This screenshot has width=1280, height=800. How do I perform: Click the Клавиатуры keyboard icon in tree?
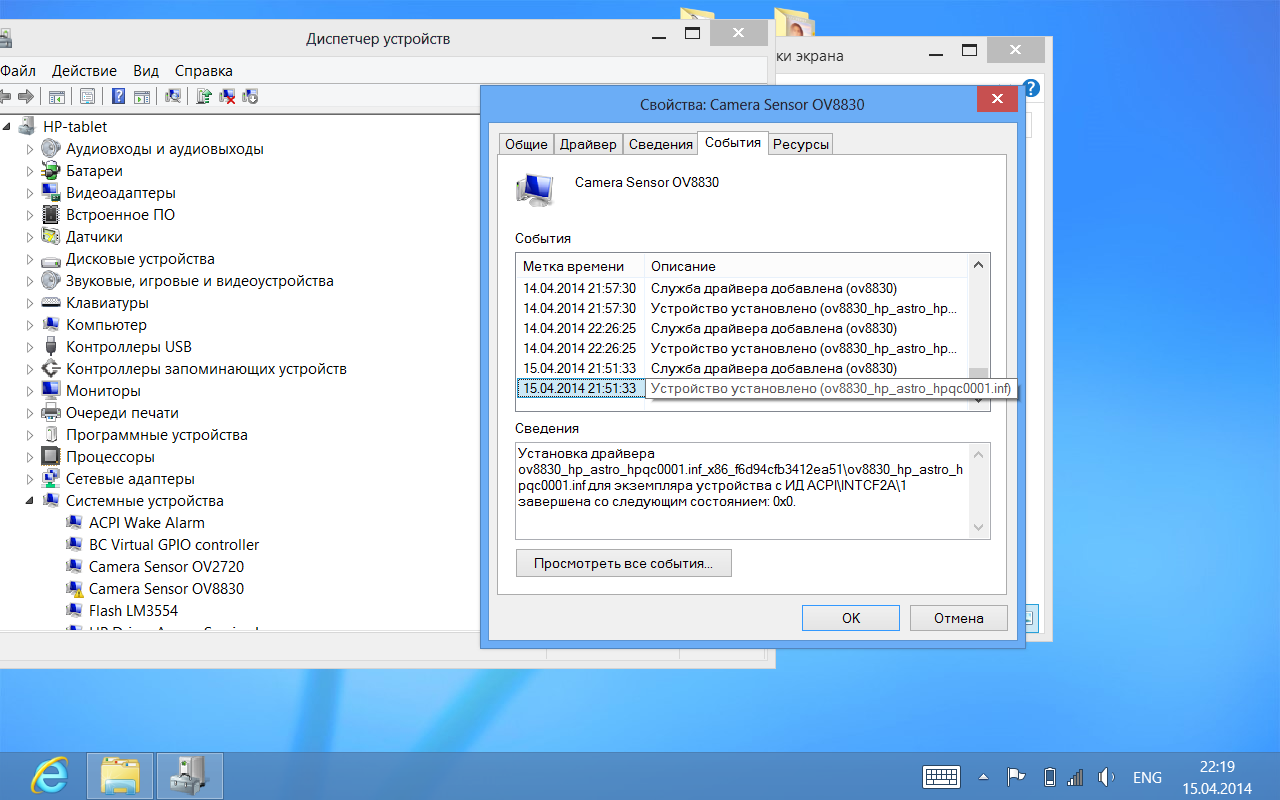coord(51,303)
